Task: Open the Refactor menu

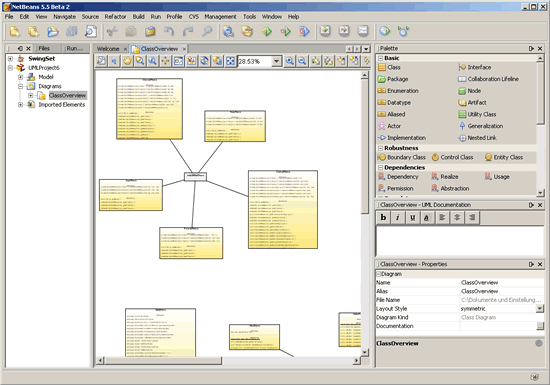Action: [115, 16]
